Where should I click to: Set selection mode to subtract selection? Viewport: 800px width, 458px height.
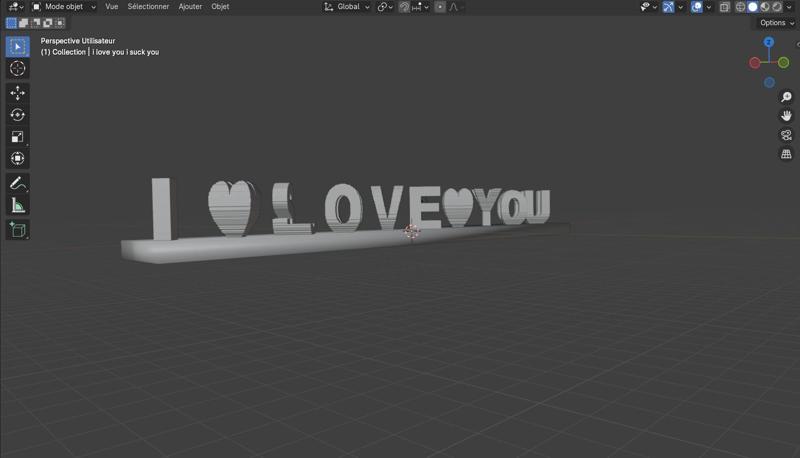point(36,23)
